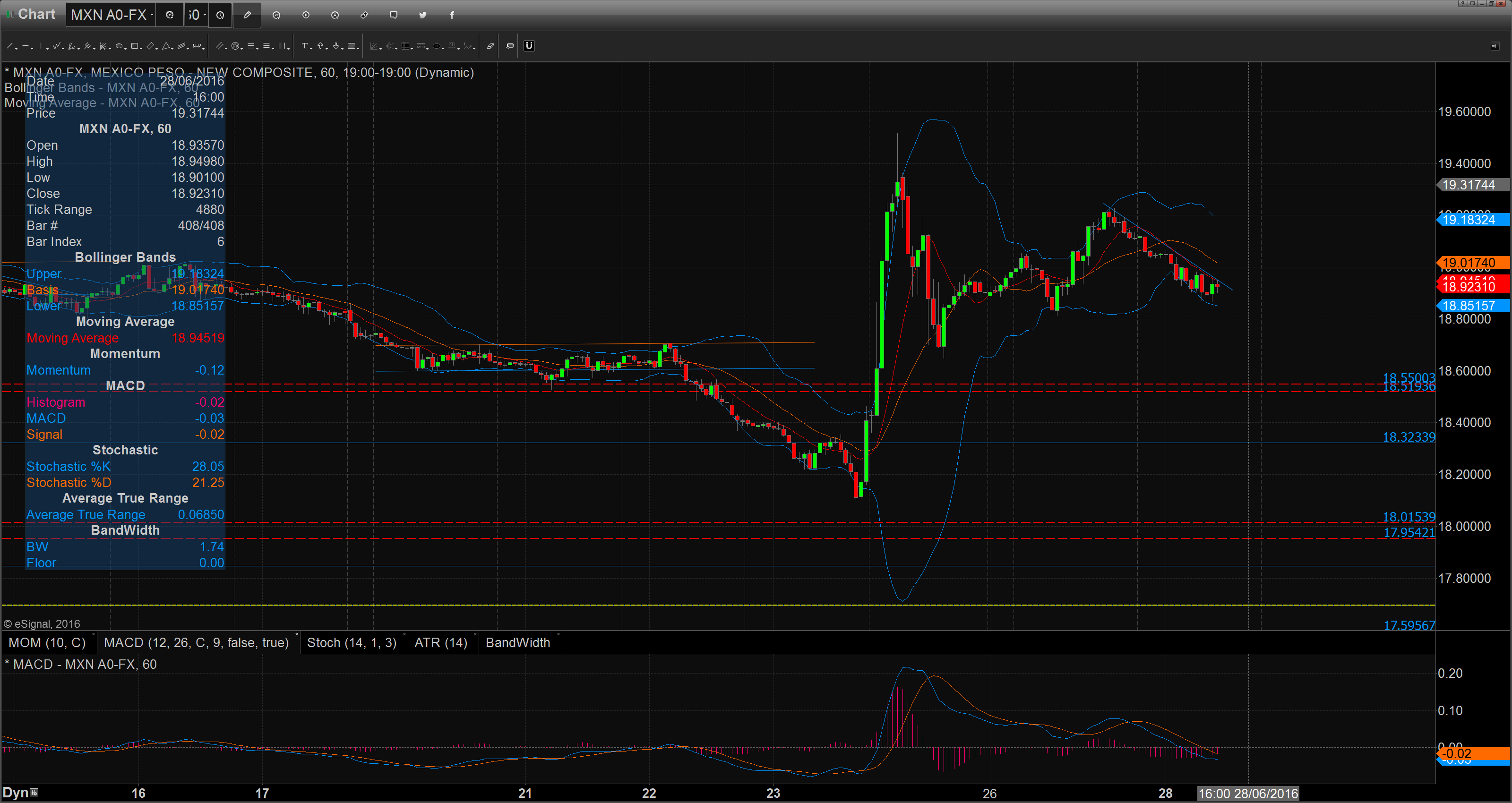1512x803 pixels.
Task: Close the Stoch study tab
Action: coord(404,634)
